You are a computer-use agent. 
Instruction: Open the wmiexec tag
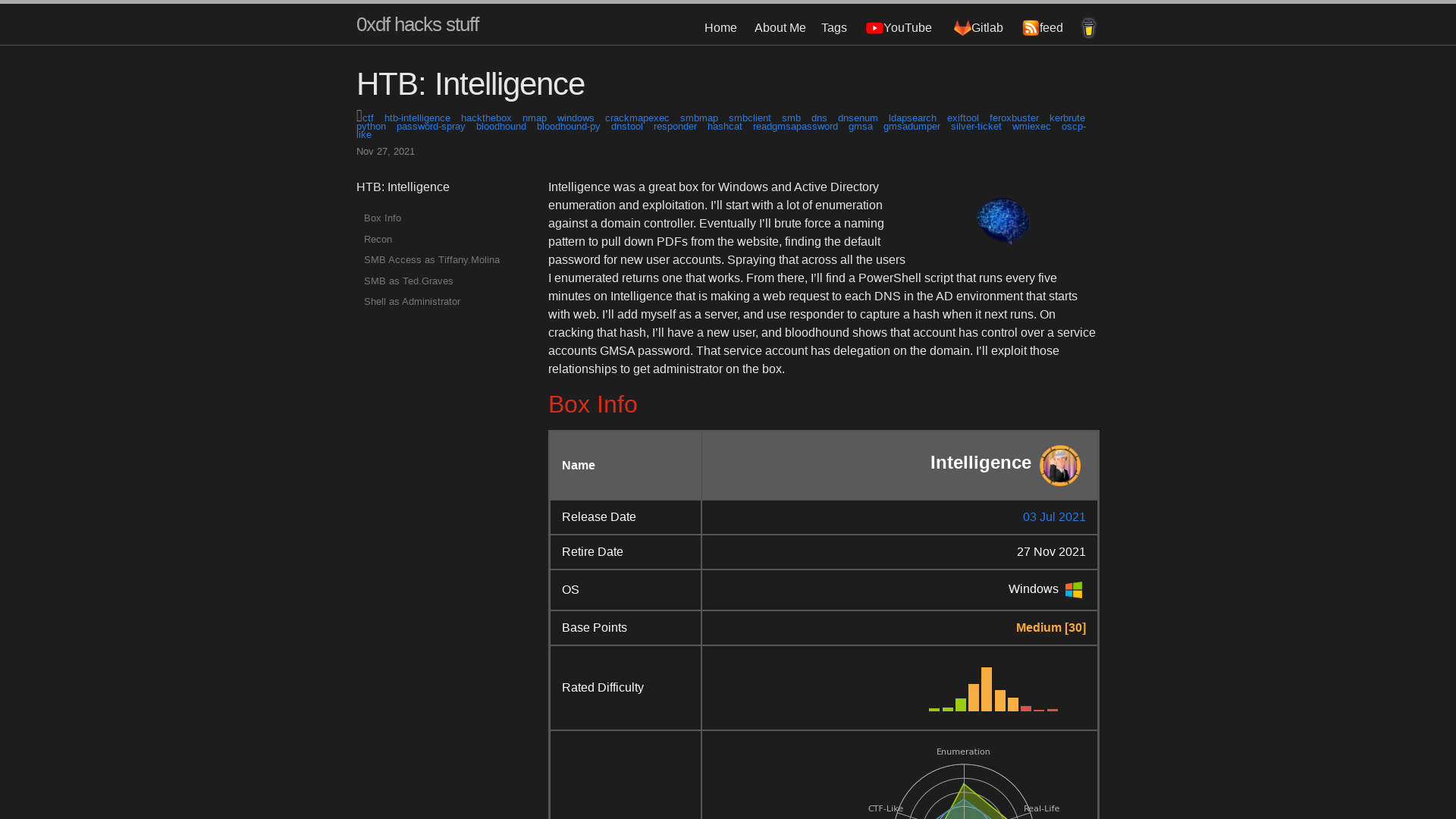1031,127
